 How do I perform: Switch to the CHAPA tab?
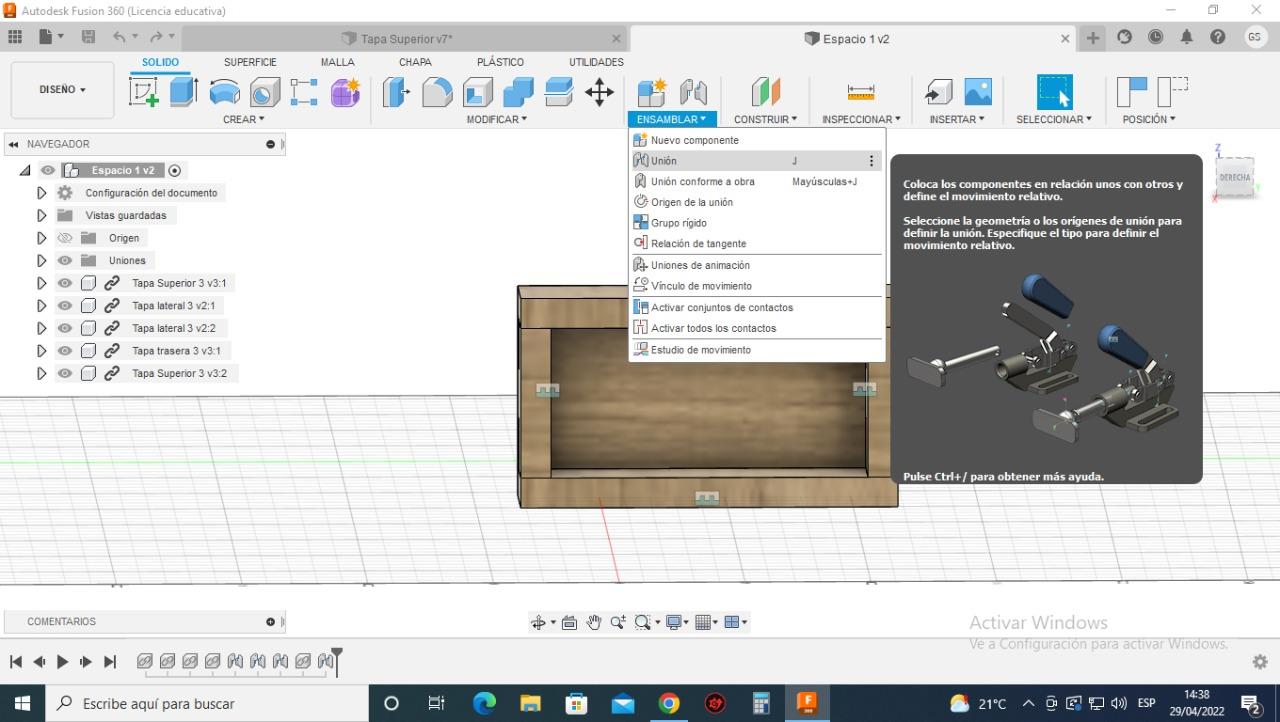415,62
